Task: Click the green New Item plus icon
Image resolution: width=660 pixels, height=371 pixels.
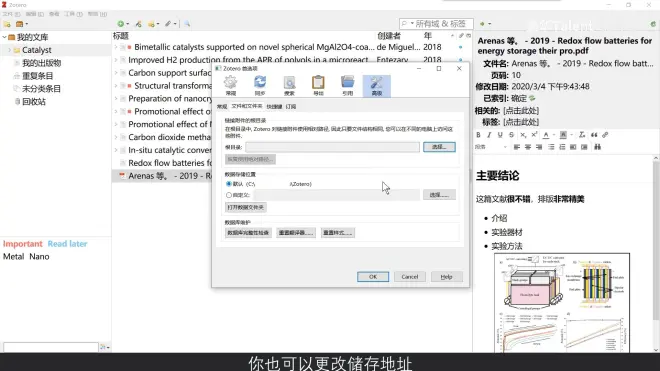Action: (121, 24)
